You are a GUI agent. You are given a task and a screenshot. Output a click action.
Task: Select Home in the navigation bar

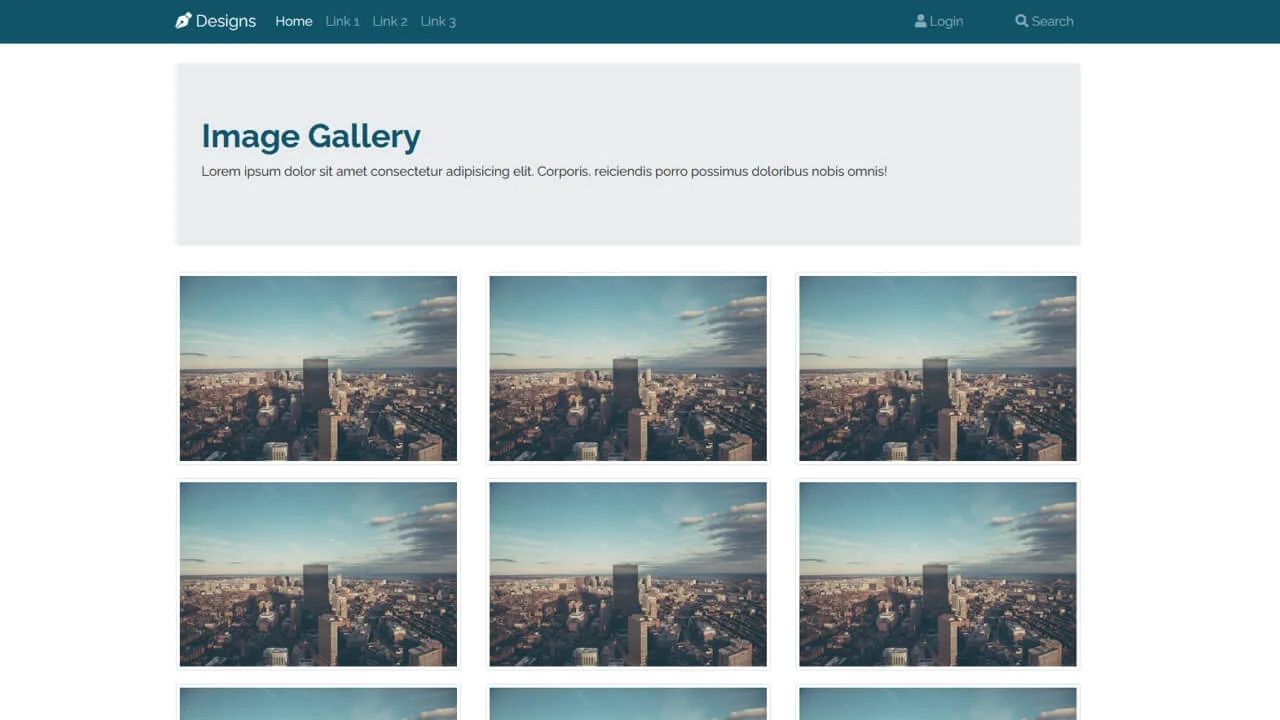click(293, 21)
